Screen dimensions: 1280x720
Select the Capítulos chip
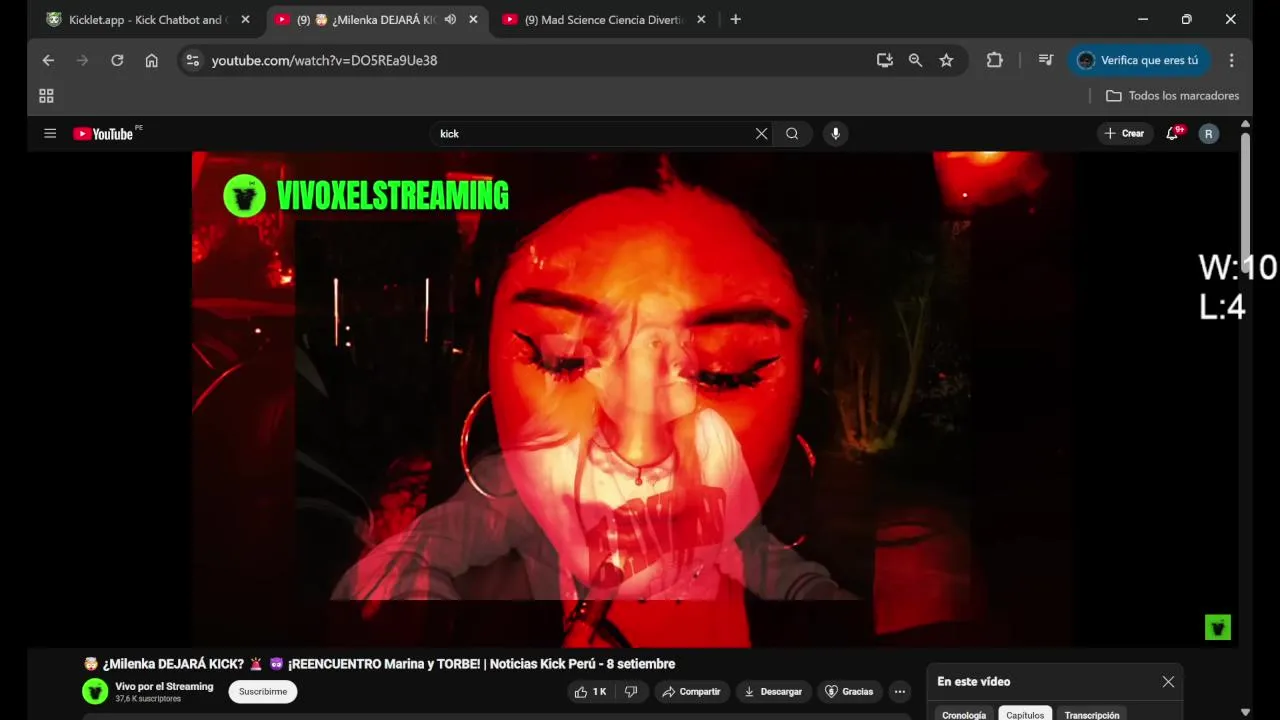pyautogui.click(x=1025, y=714)
